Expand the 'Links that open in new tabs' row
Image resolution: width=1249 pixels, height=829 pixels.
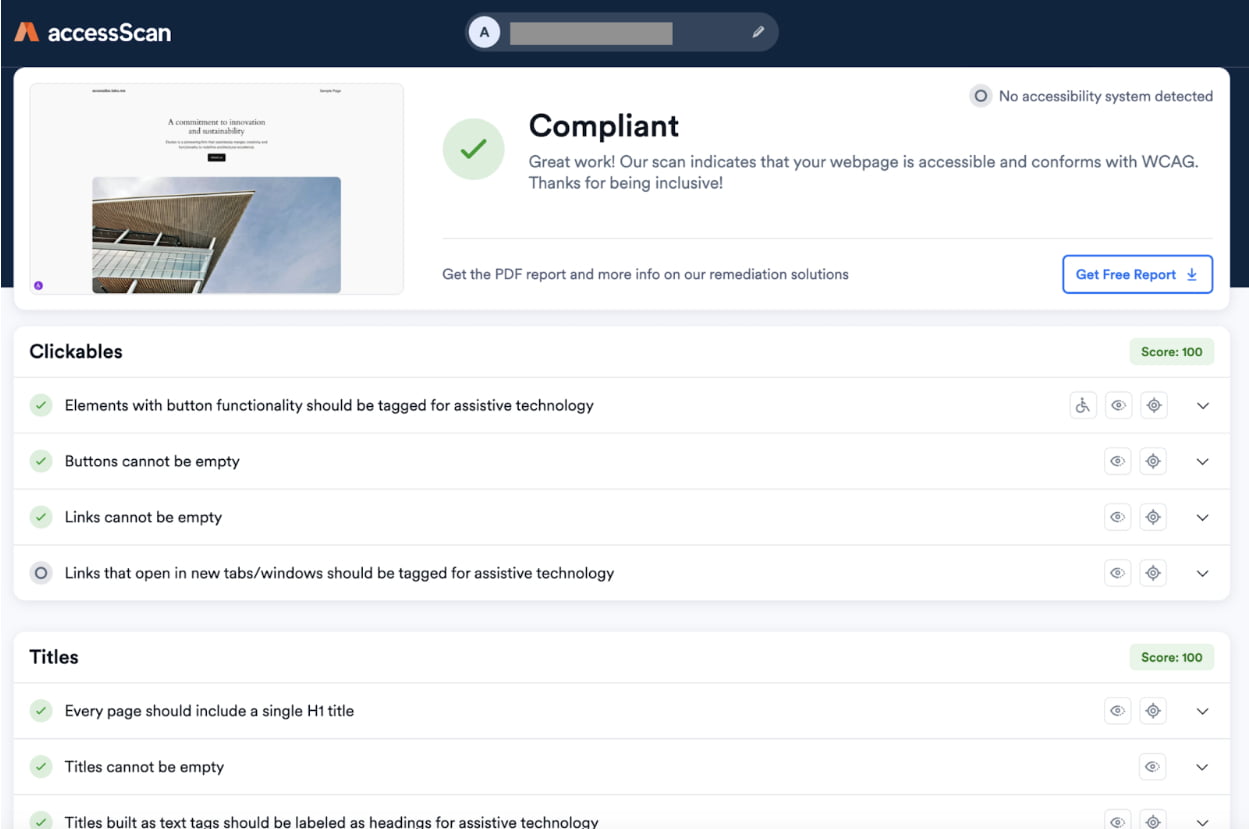[x=1202, y=573]
